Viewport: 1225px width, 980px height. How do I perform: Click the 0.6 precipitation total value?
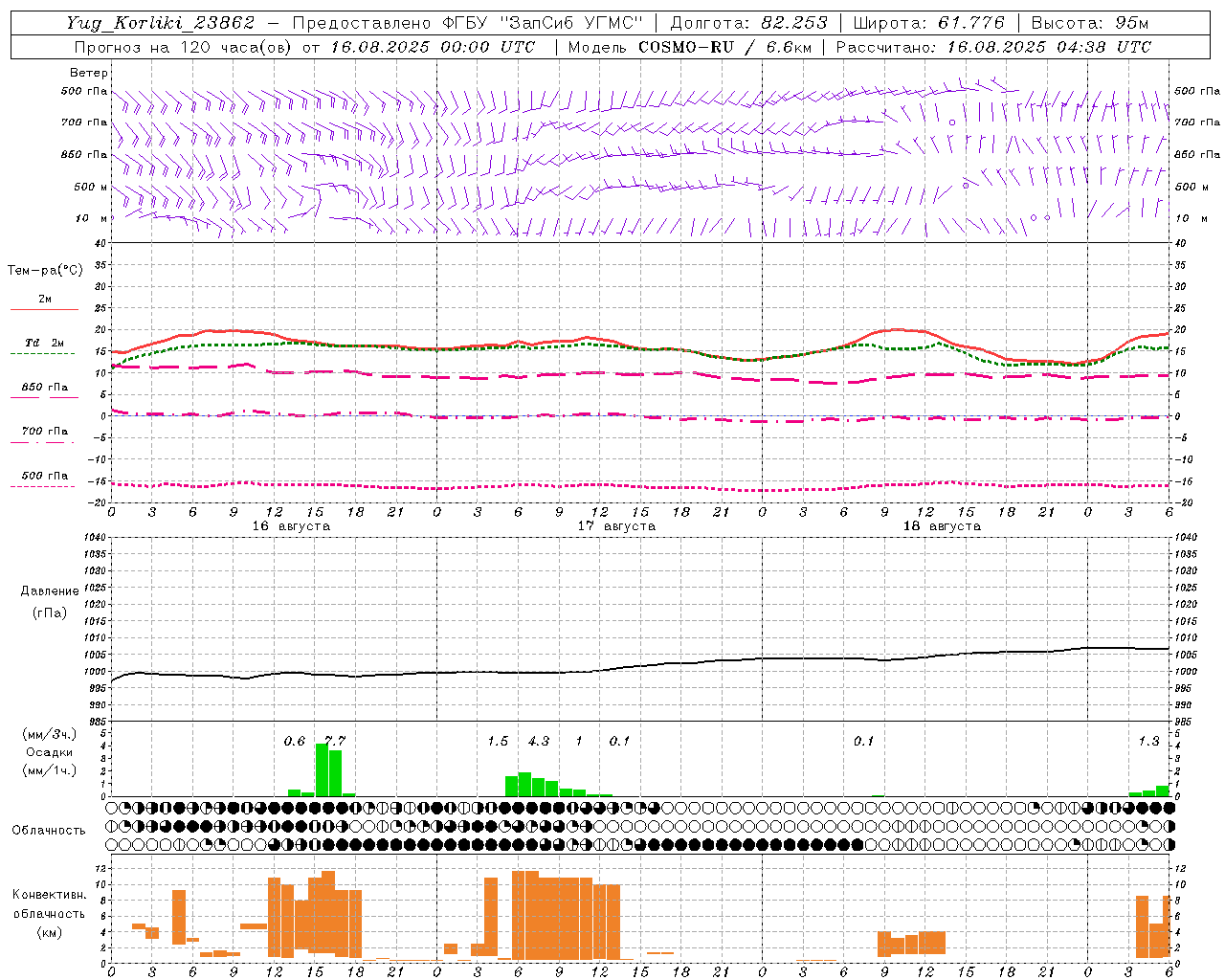(295, 741)
